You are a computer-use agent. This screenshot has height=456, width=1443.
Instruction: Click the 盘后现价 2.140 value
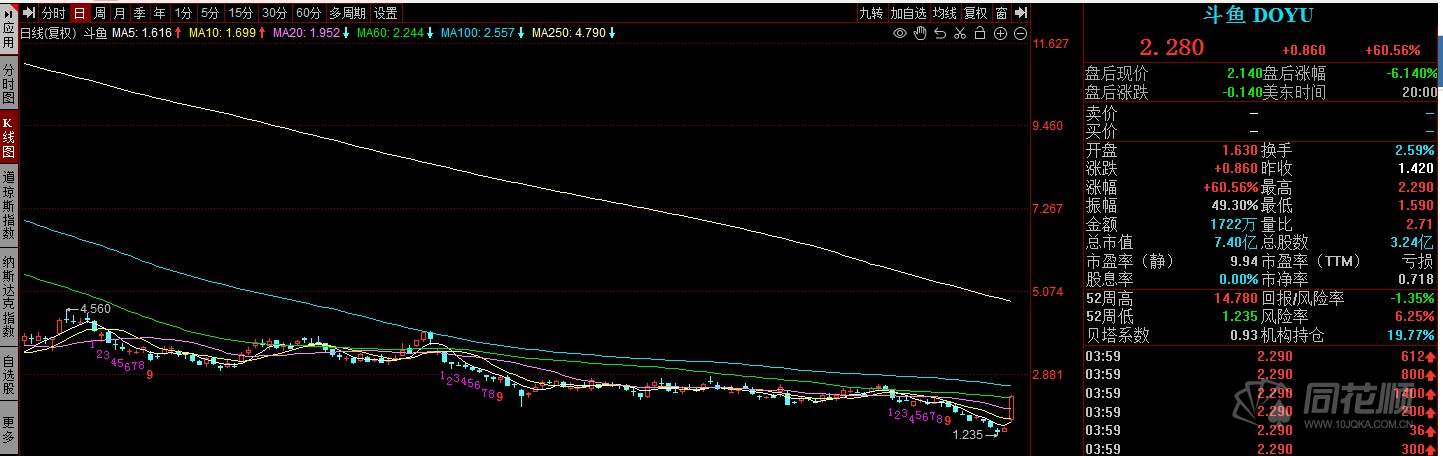pos(1244,73)
